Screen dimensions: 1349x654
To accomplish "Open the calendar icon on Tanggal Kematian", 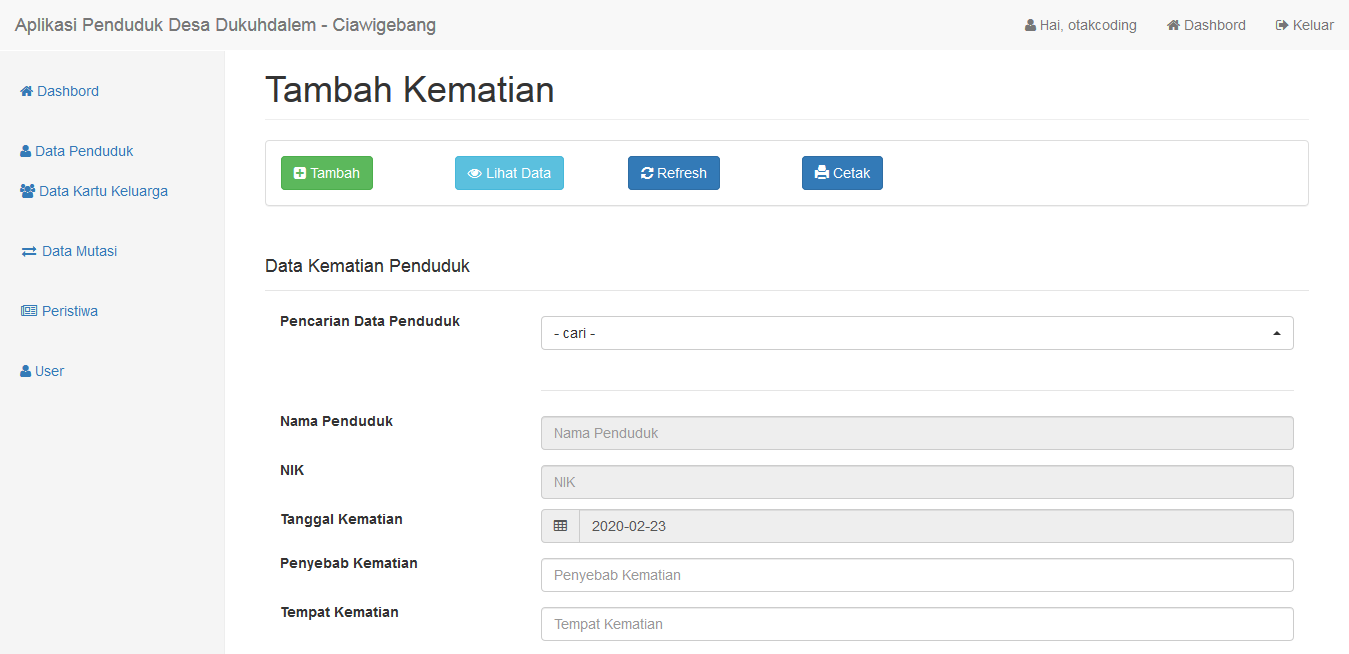I will click(560, 525).
